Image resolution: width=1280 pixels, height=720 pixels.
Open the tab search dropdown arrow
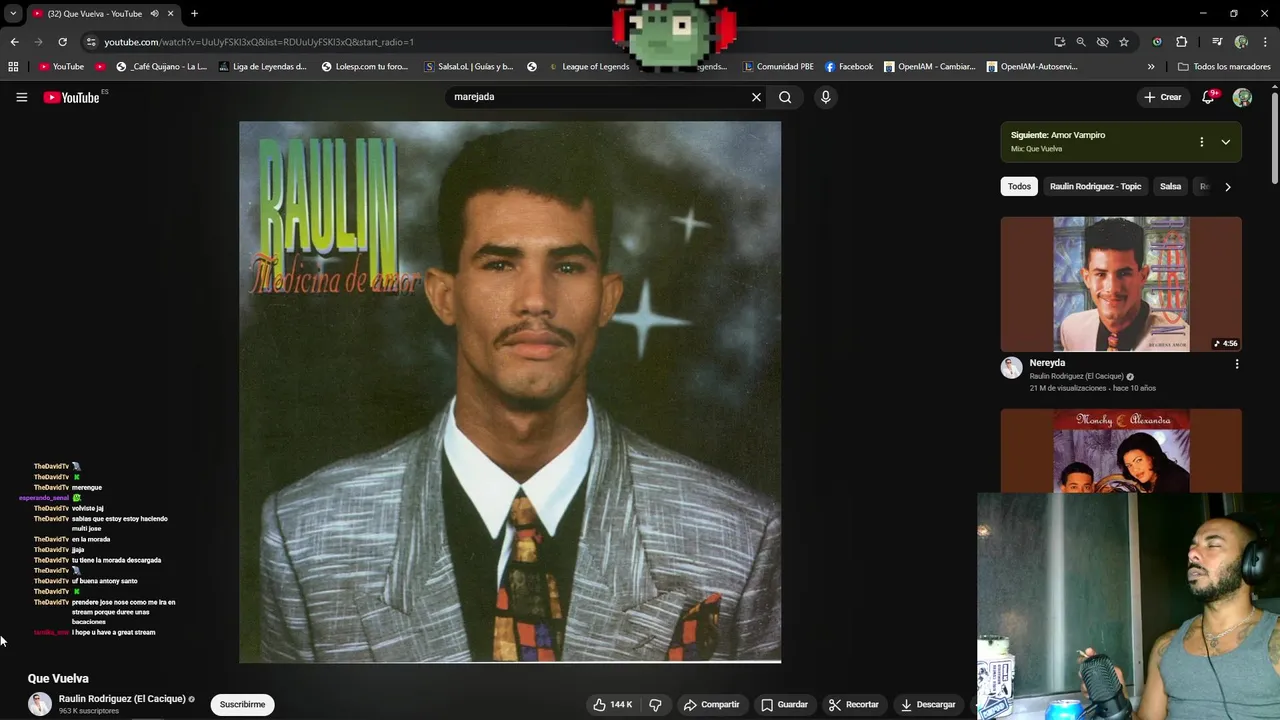tap(13, 14)
